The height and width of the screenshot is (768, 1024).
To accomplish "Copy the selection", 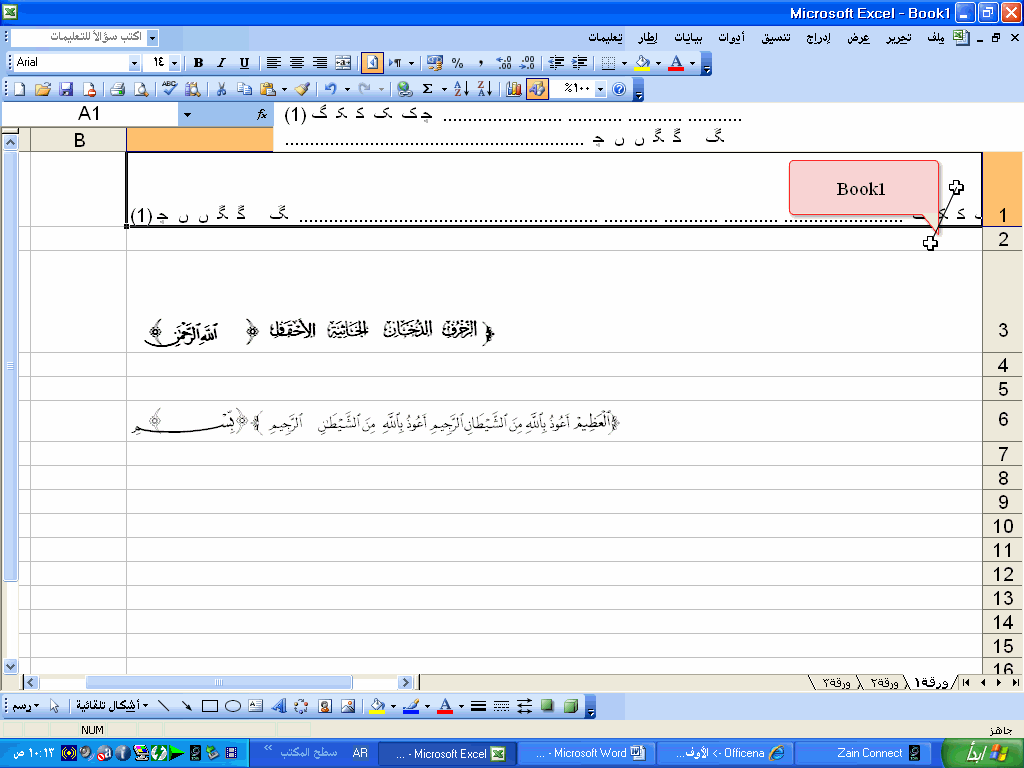I will click(244, 89).
